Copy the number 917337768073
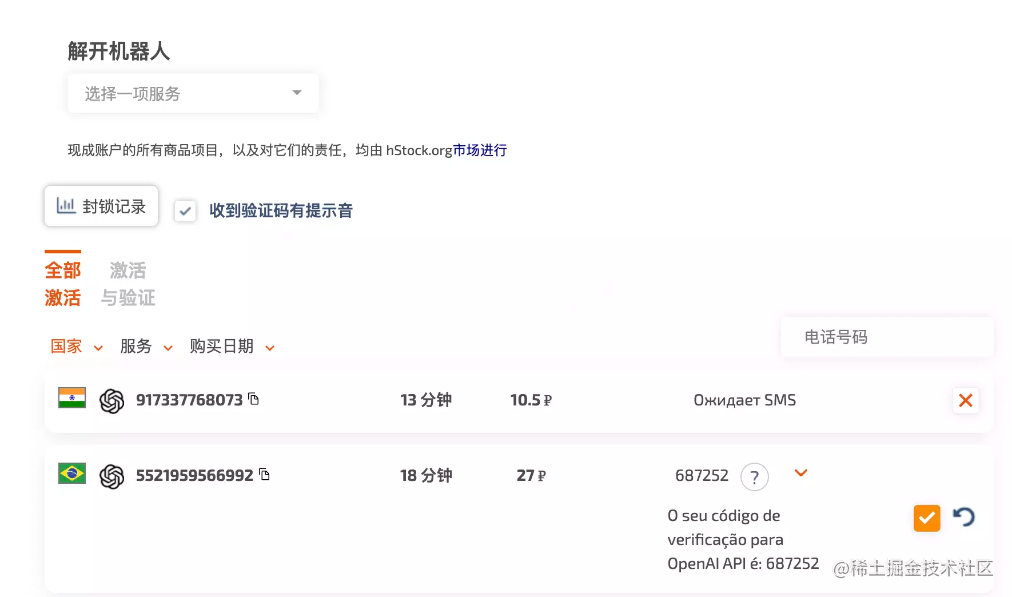The width and height of the screenshot is (1012, 597). pyautogui.click(x=254, y=399)
